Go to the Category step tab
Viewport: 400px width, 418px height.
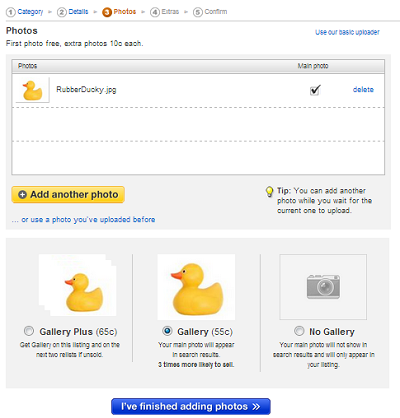30,12
